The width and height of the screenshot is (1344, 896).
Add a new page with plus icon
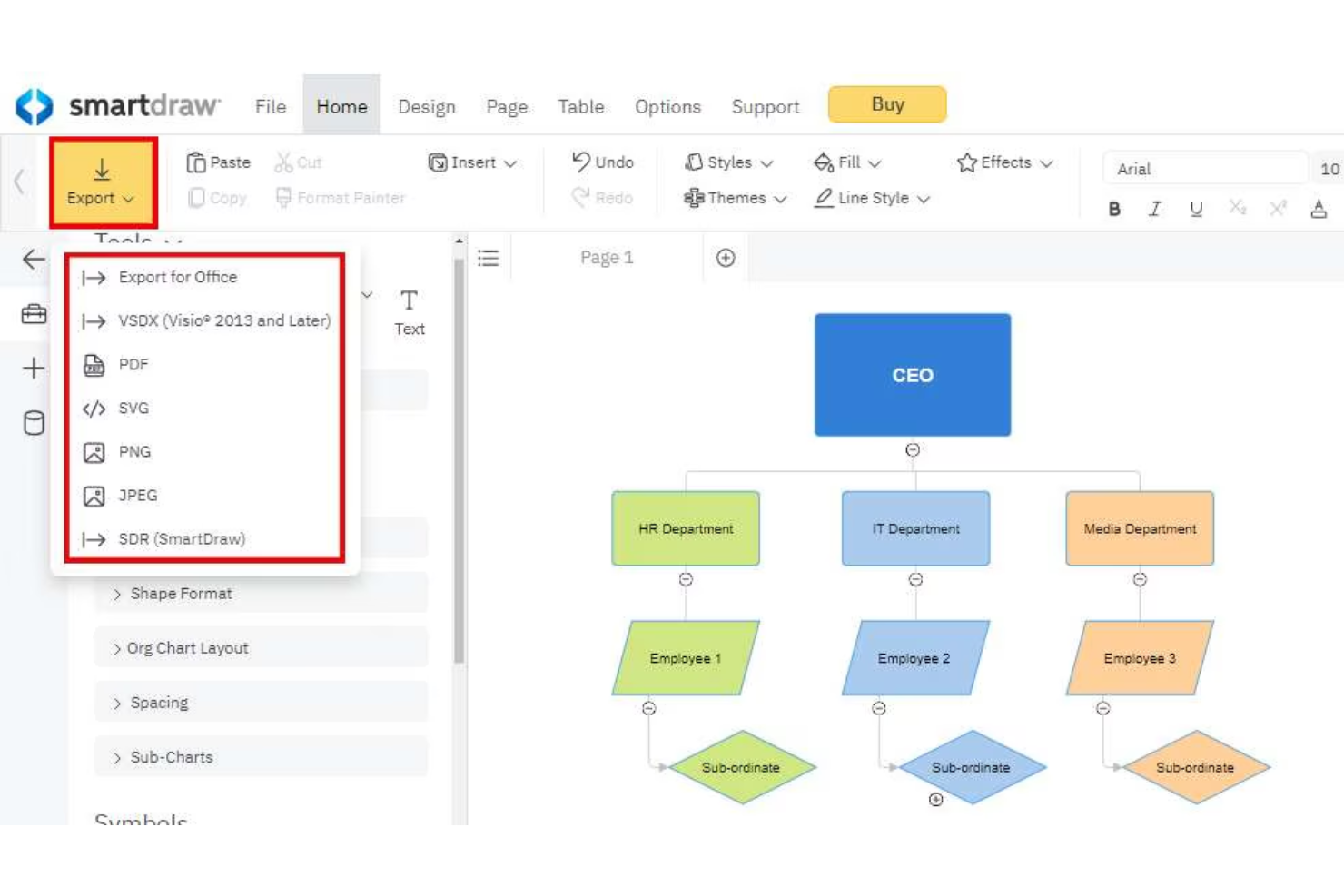pyautogui.click(x=726, y=258)
